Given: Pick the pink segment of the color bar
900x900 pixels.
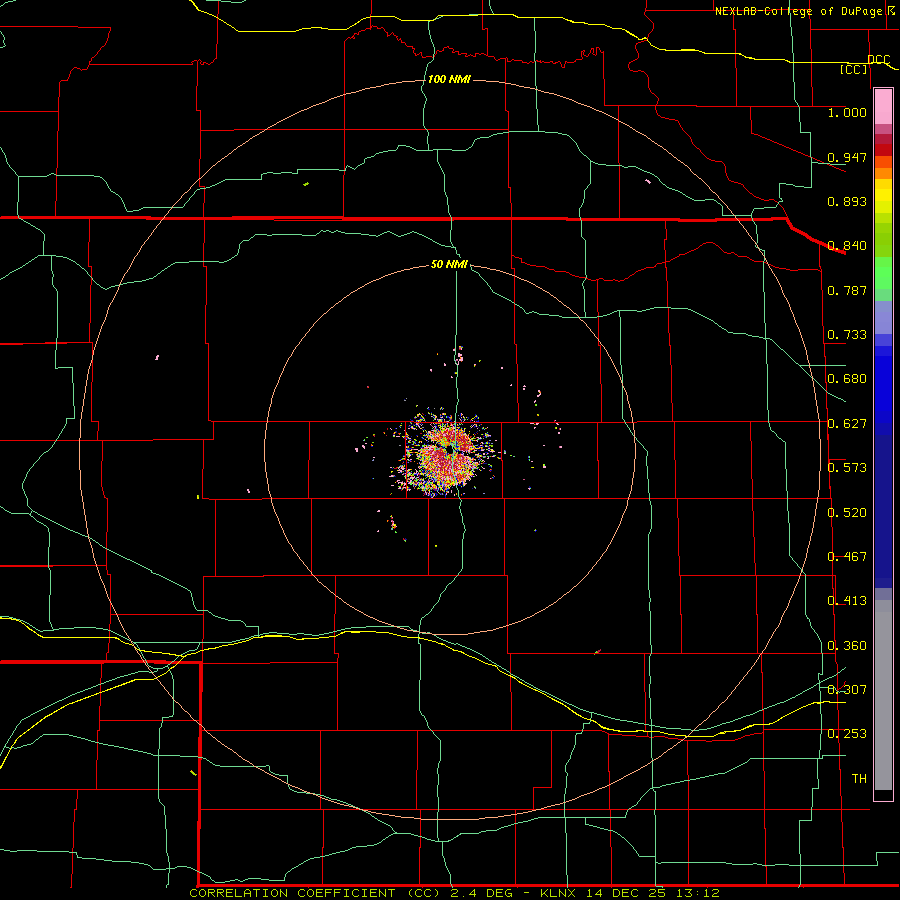Looking at the screenshot, I should coord(883,107).
